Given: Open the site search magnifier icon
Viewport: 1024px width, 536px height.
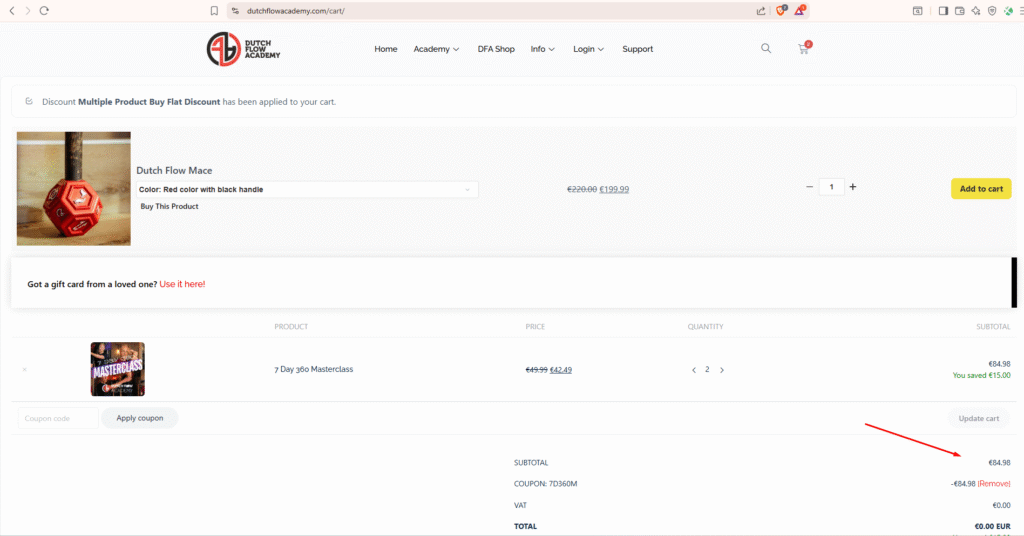Looking at the screenshot, I should click(766, 48).
